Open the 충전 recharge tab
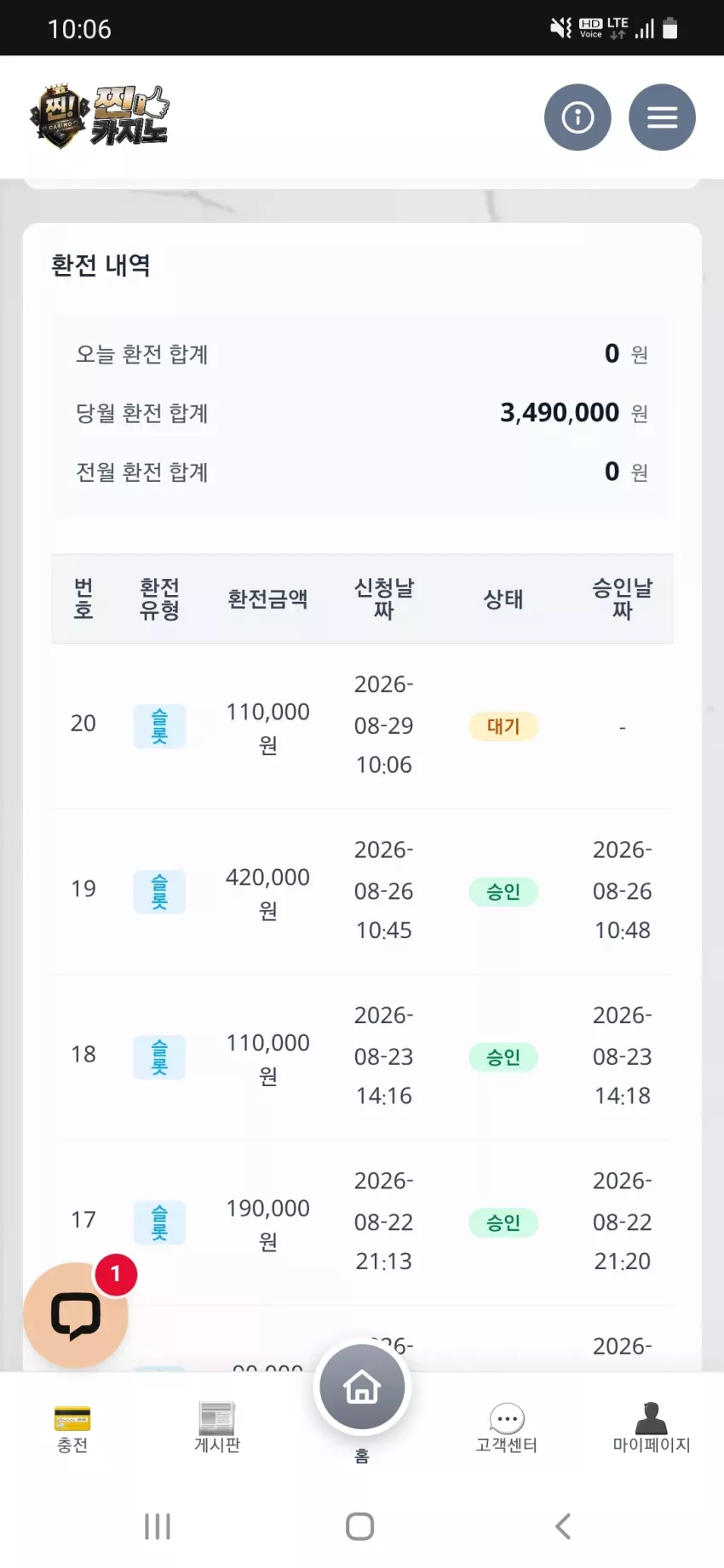This screenshot has height=1568, width=724. click(72, 1429)
